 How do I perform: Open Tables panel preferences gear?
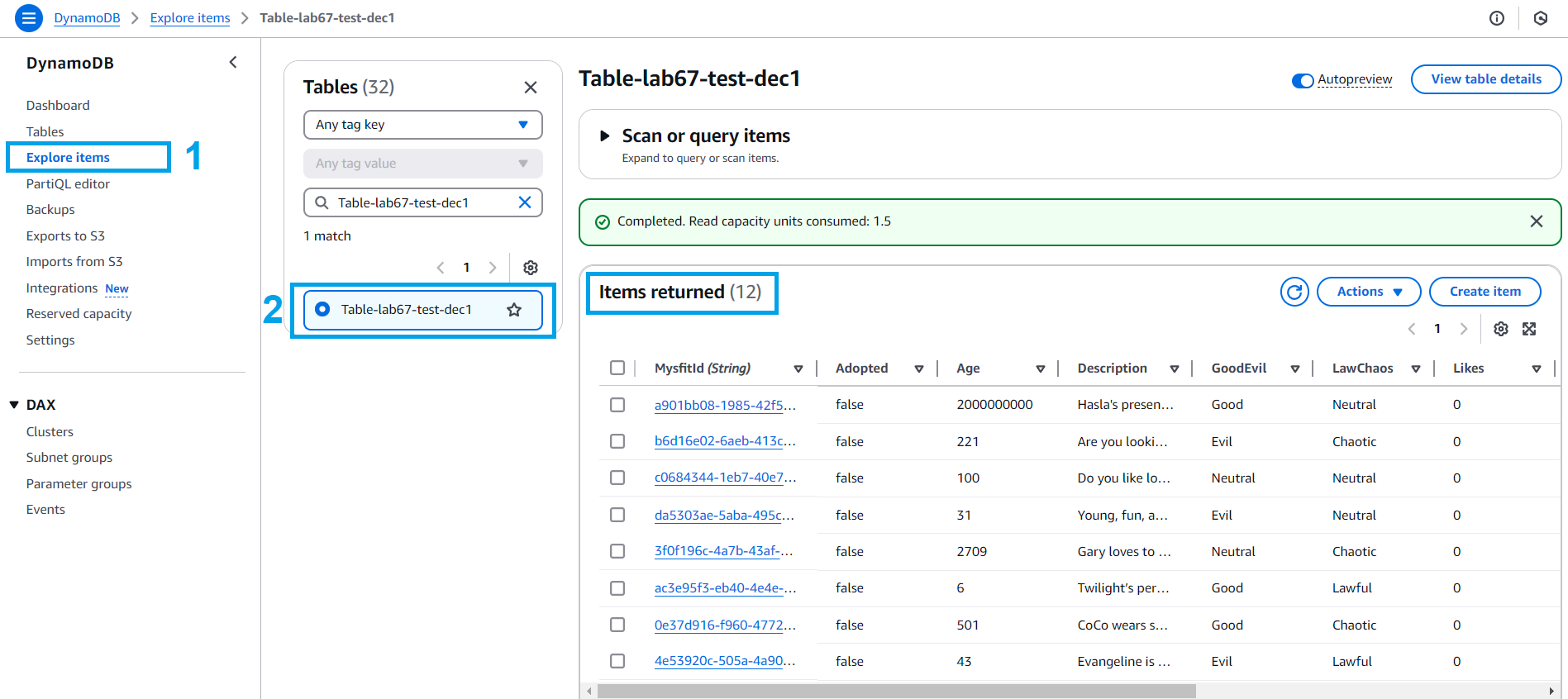(531, 268)
